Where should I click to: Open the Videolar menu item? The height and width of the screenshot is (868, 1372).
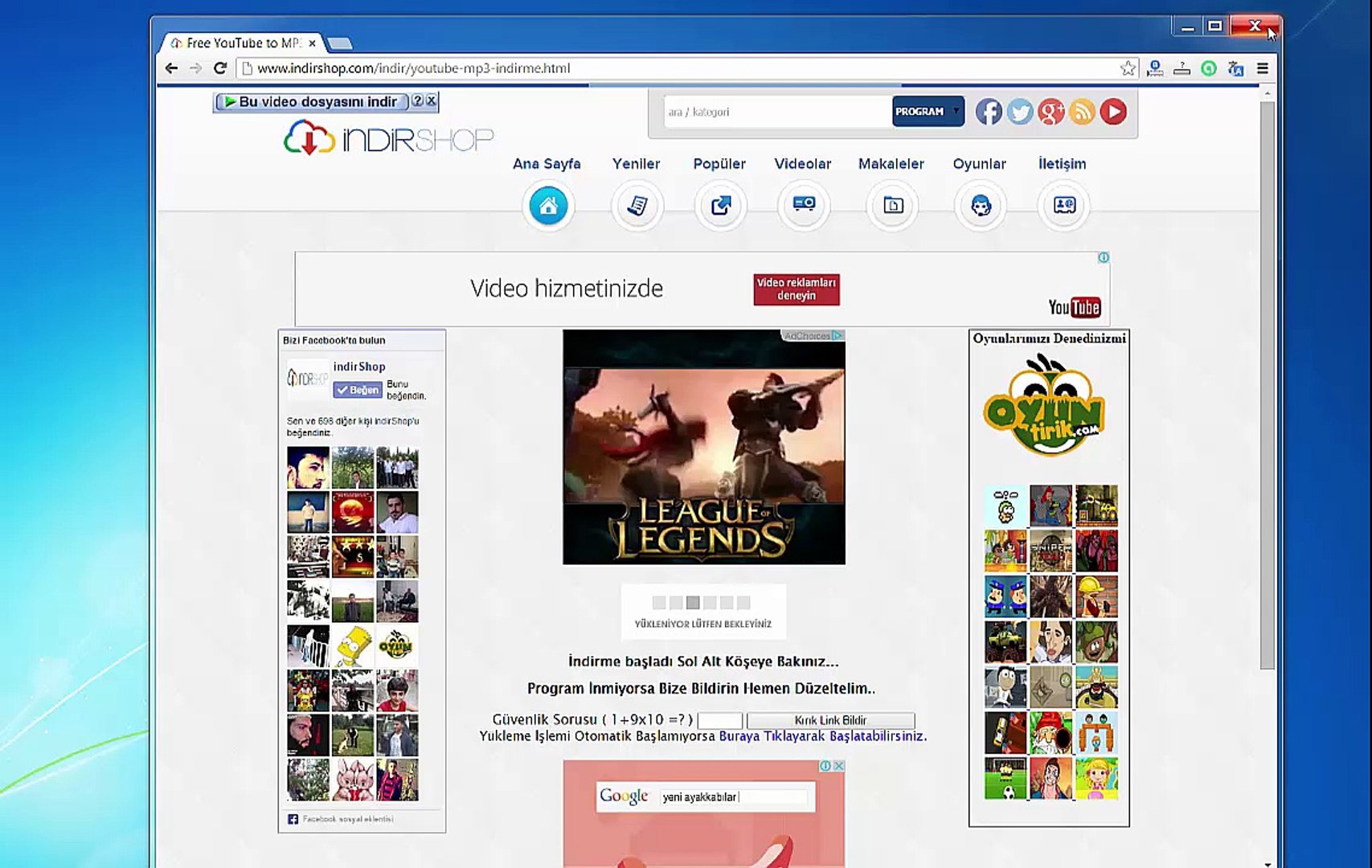point(802,164)
